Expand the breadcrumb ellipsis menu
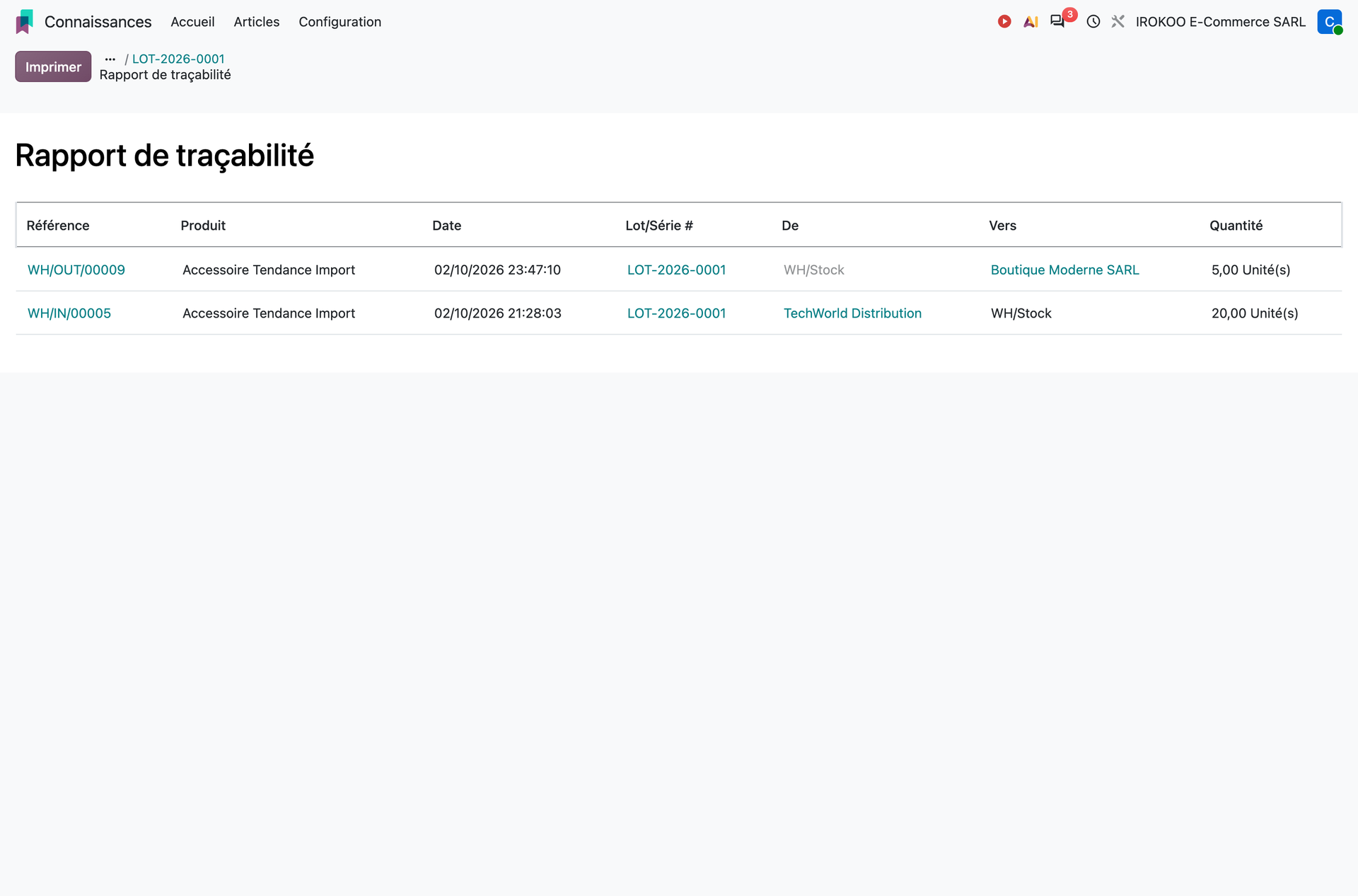Viewport: 1358px width, 896px height. [x=110, y=59]
